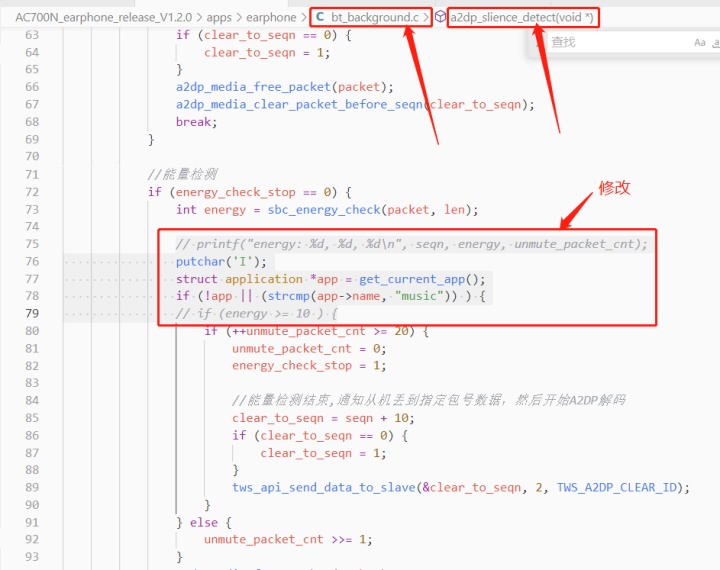
Task: Open AC700N_earphone_release_V1.2.0 breadcrumb folder
Action: click(x=103, y=17)
